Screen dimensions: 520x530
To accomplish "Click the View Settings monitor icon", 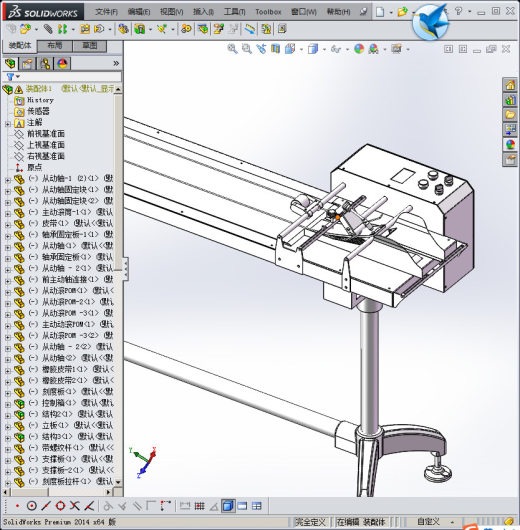I will [x=396, y=49].
